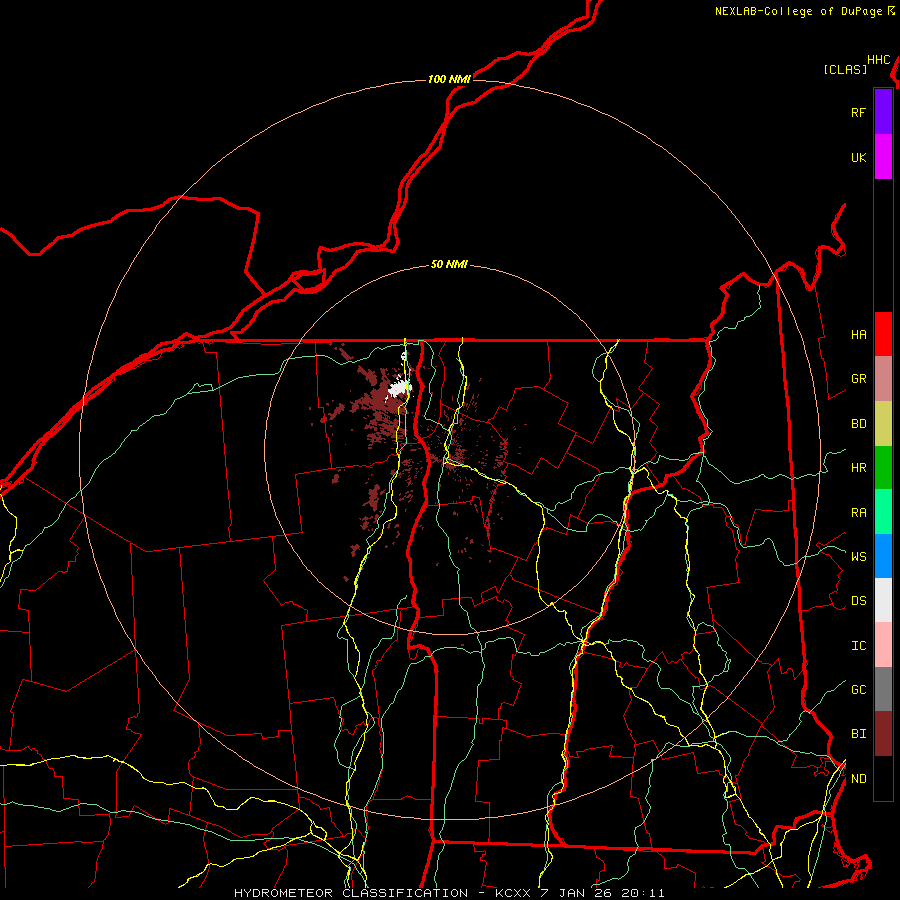Screen dimensions: 900x900
Task: Click the HHC product label
Action: tap(879, 60)
